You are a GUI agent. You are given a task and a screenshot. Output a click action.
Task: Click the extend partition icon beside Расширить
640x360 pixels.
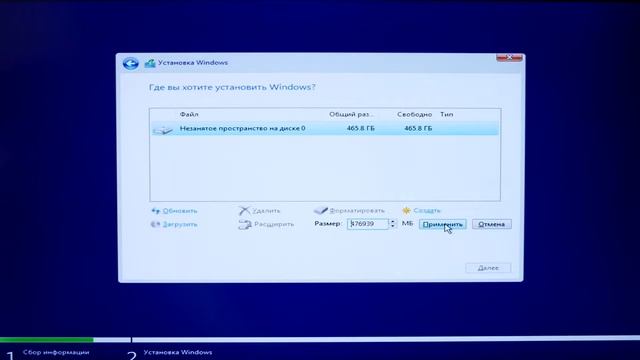245,224
